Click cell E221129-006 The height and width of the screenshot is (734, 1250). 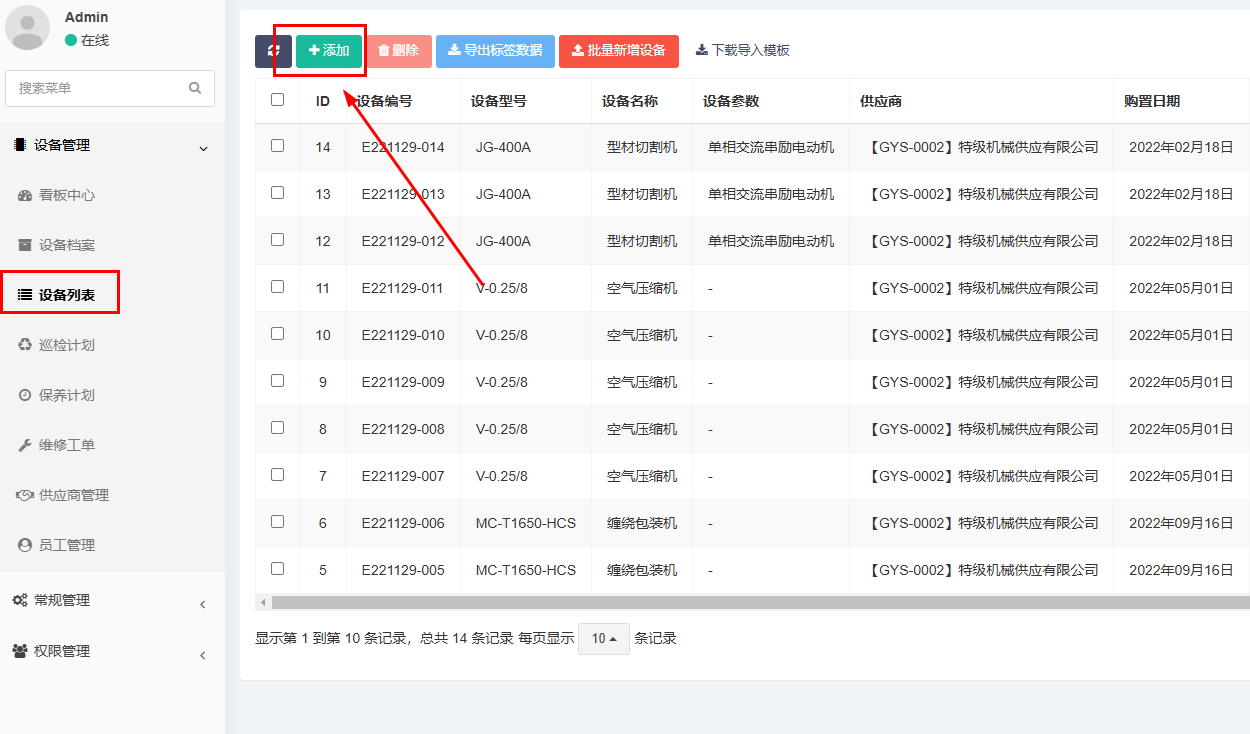(x=403, y=523)
